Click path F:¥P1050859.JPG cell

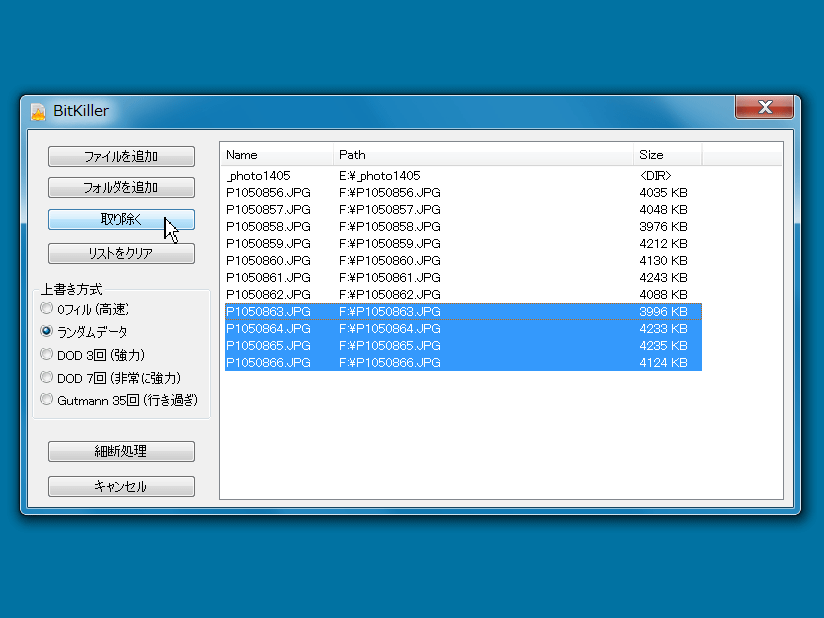pyautogui.click(x=389, y=244)
